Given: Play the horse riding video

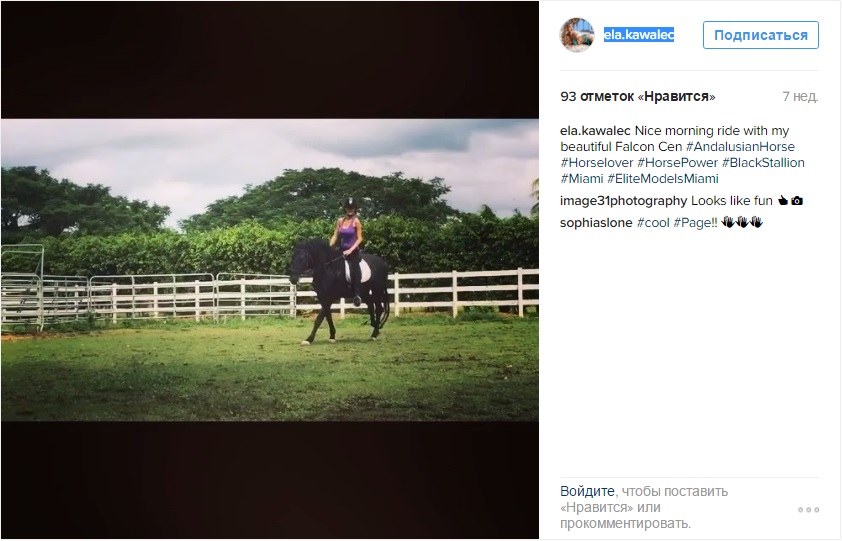Looking at the screenshot, I should 270,270.
